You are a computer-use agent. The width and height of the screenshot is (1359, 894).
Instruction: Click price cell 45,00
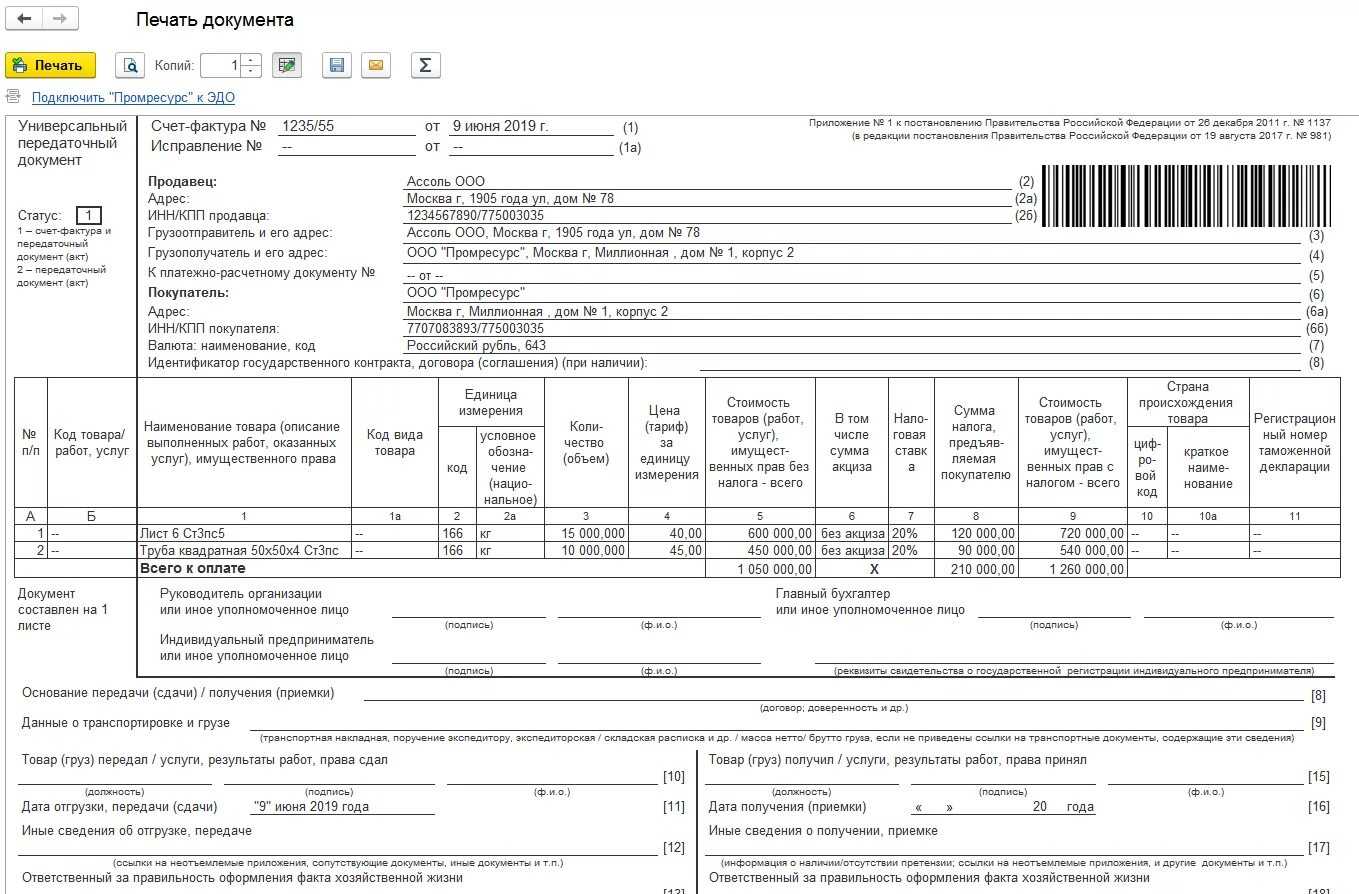[667, 550]
